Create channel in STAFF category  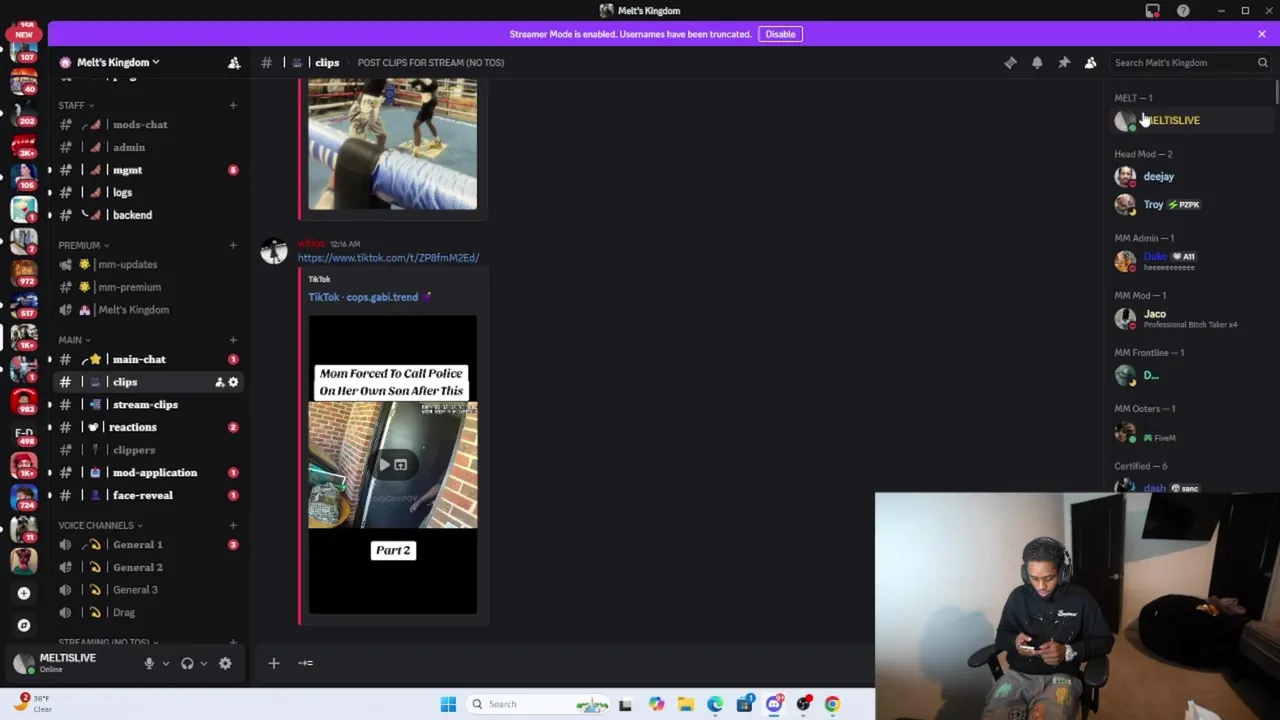pyautogui.click(x=233, y=105)
